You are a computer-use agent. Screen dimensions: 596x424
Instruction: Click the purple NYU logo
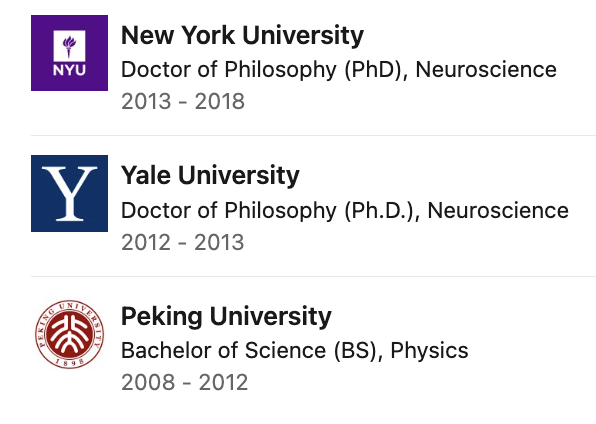click(x=70, y=53)
